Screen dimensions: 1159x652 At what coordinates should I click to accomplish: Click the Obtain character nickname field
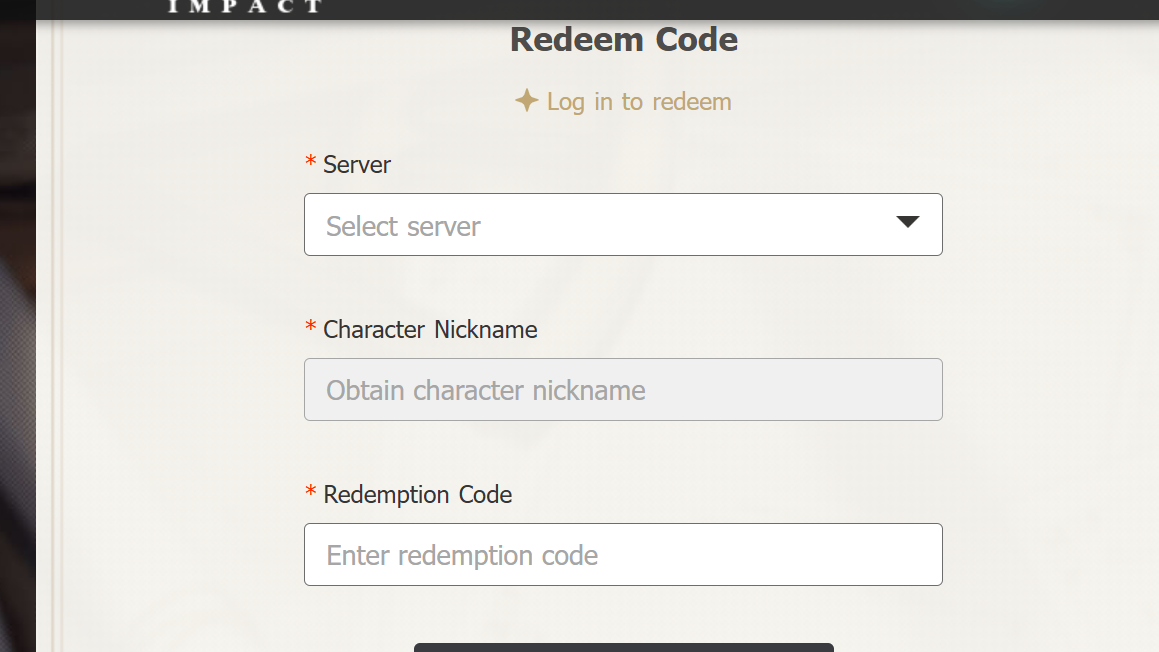[x=622, y=390]
